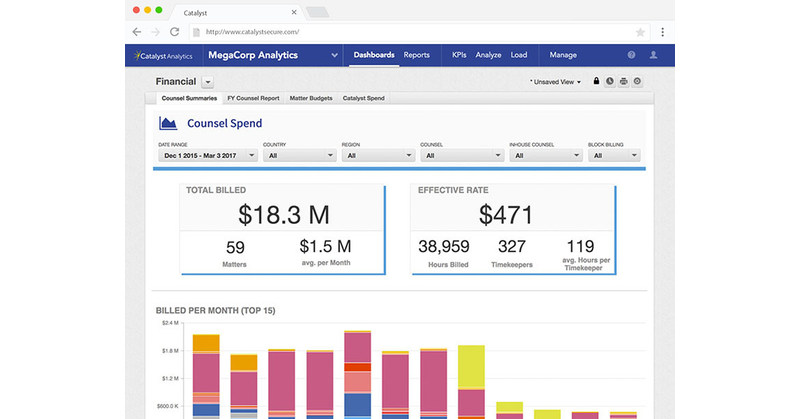Click the Manage navigation link
This screenshot has height=419, width=800.
[x=563, y=55]
